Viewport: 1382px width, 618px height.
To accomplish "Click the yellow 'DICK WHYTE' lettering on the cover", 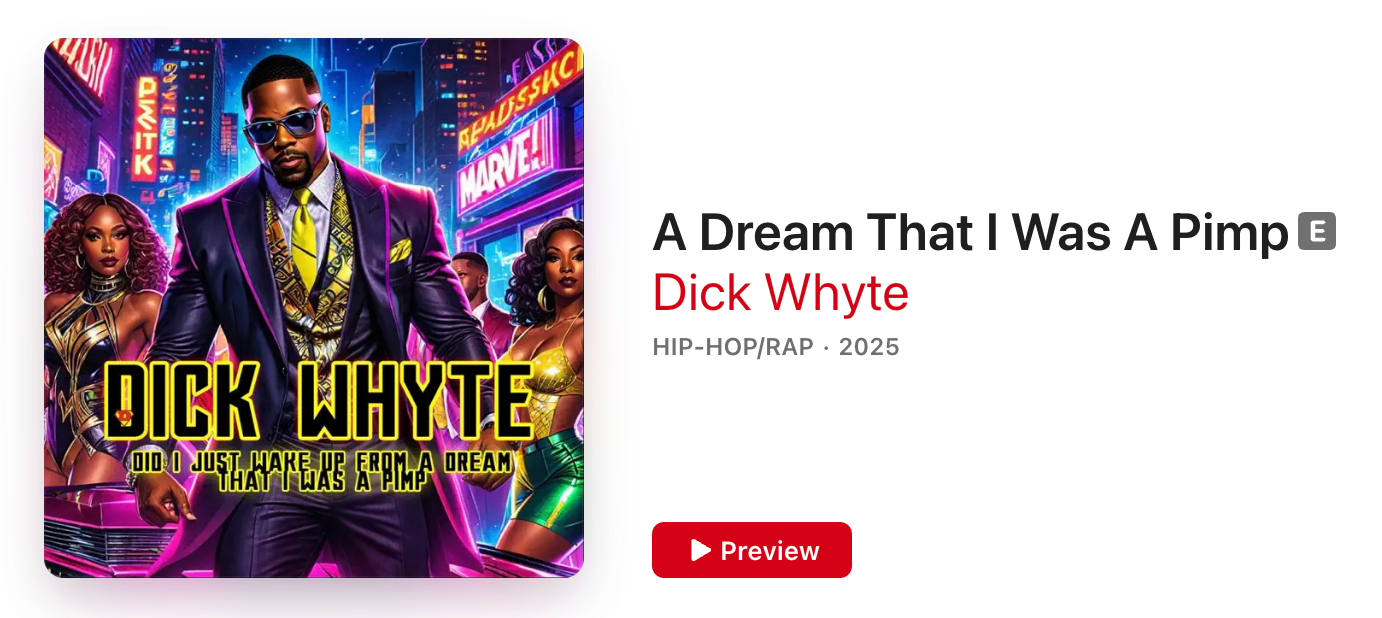I will (318, 403).
